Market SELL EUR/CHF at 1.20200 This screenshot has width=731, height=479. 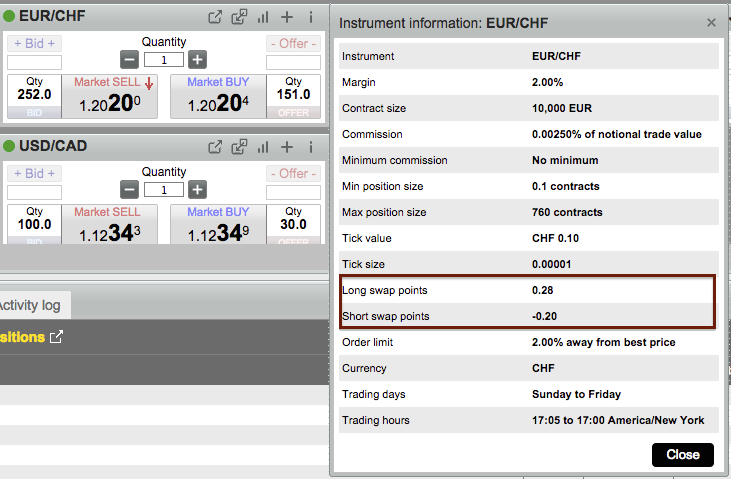tap(110, 96)
